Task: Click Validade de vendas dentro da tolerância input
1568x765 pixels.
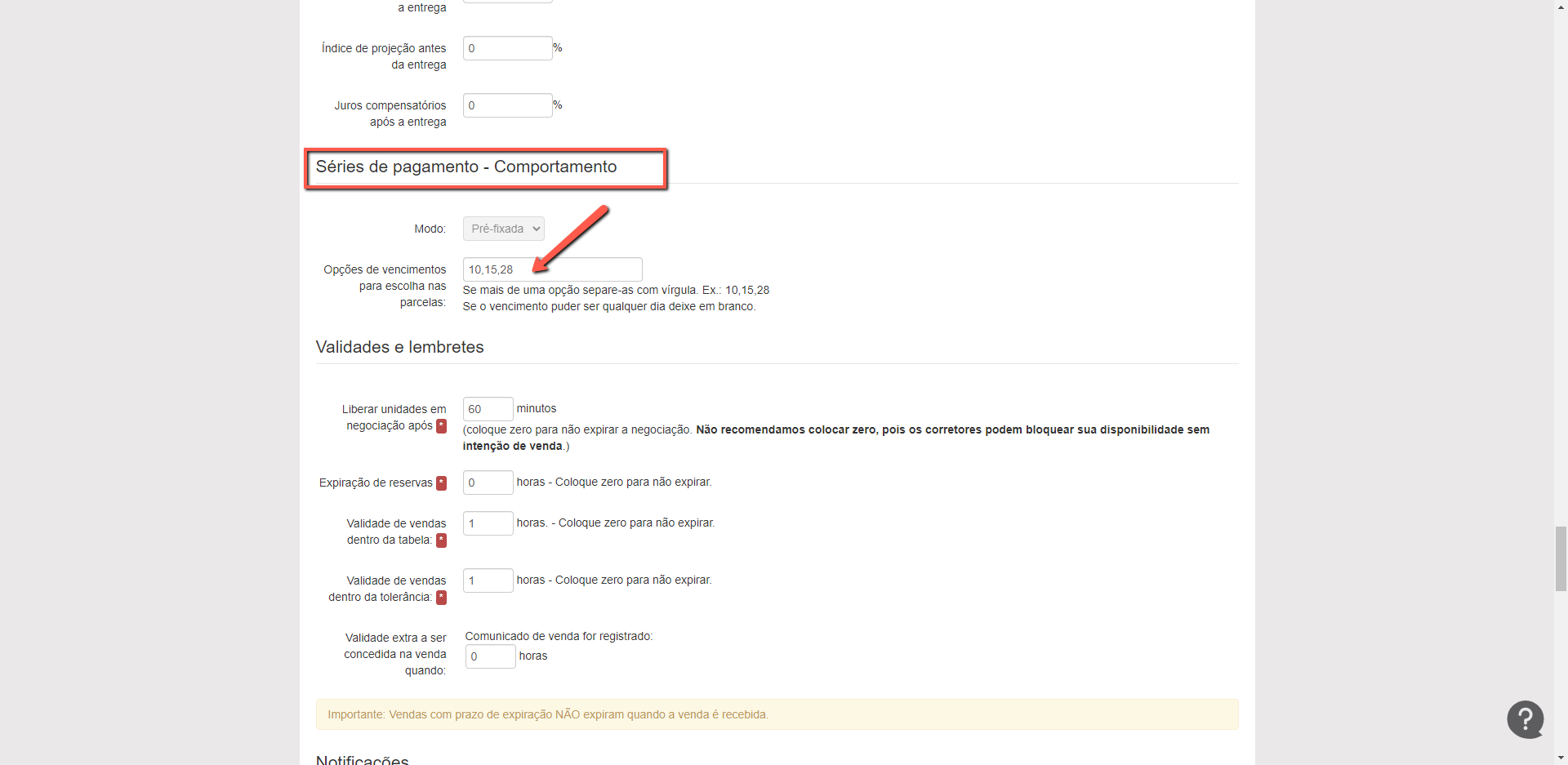Action: pyautogui.click(x=488, y=580)
